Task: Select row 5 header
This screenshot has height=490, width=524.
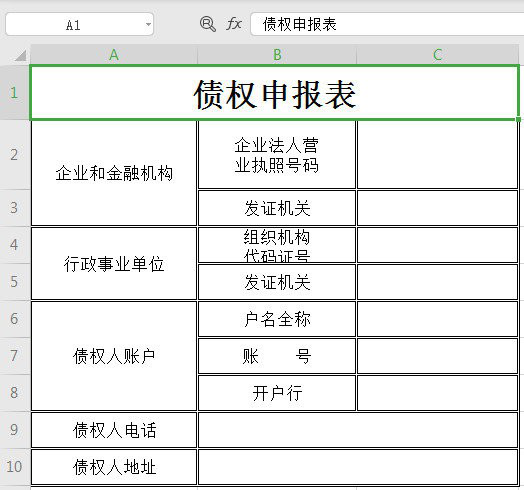Action: [x=14, y=282]
